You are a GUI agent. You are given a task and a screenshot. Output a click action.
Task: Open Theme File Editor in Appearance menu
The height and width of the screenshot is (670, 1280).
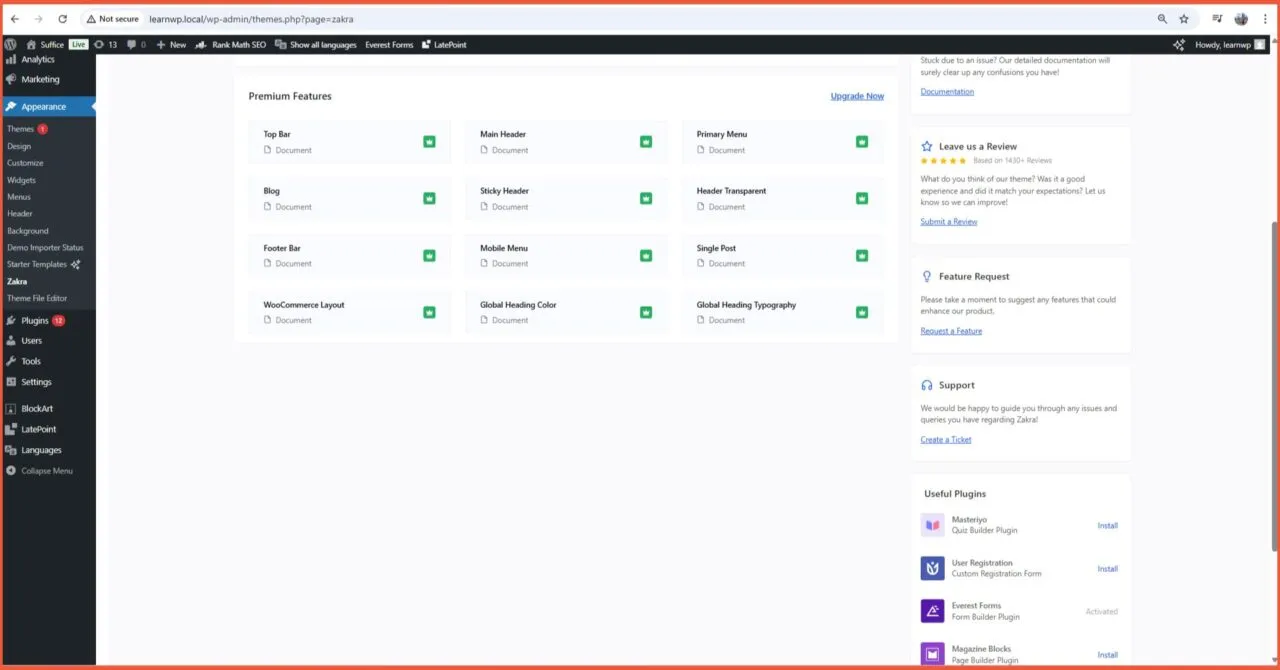[37, 298]
